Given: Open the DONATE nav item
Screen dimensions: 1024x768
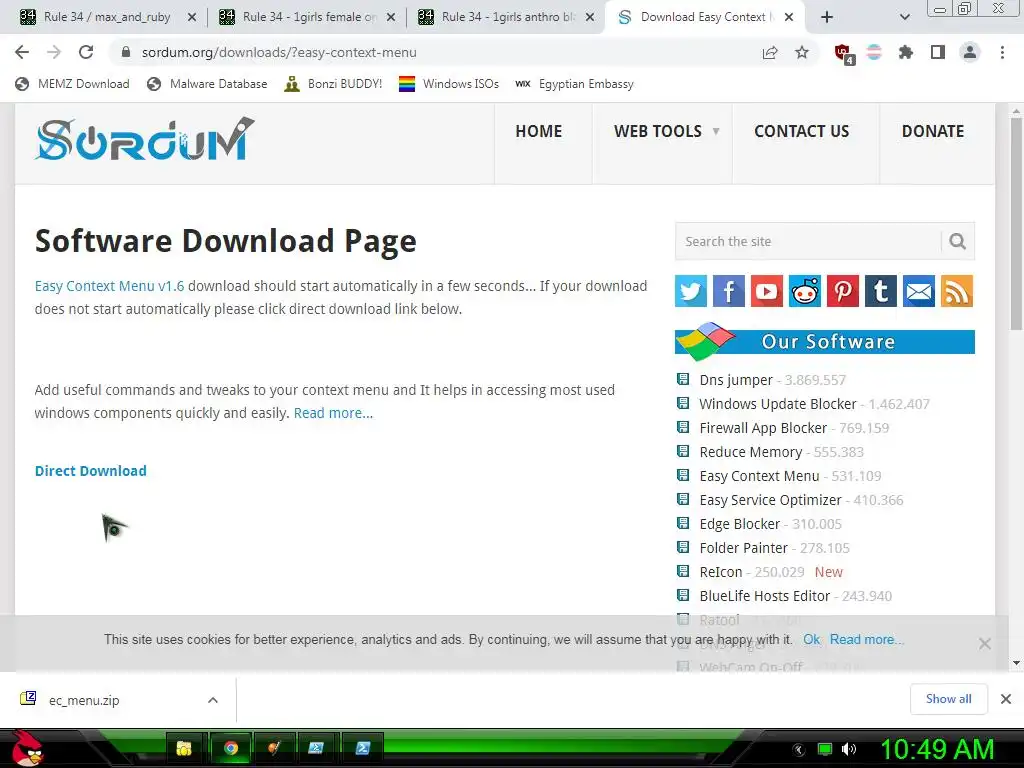Looking at the screenshot, I should 933,131.
